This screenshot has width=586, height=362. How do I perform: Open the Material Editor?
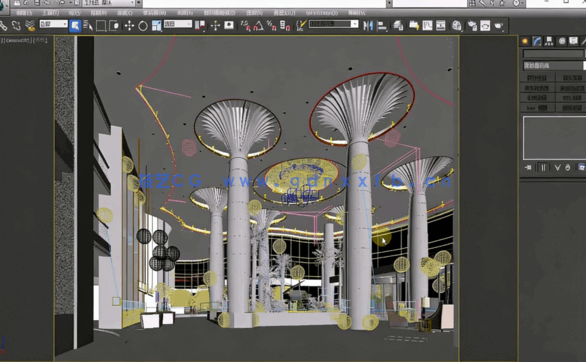(x=456, y=25)
